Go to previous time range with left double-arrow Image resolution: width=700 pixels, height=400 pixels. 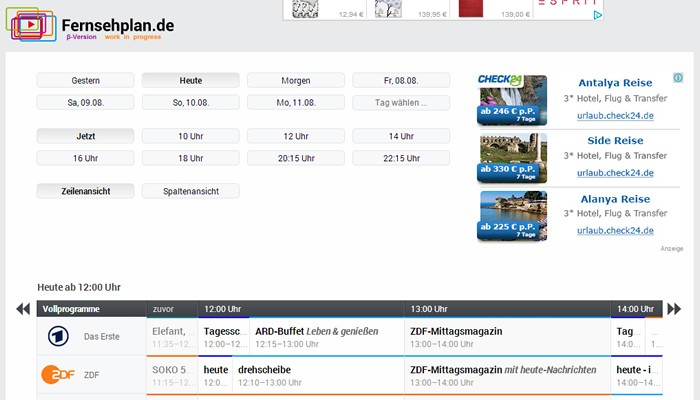pyautogui.click(x=23, y=308)
